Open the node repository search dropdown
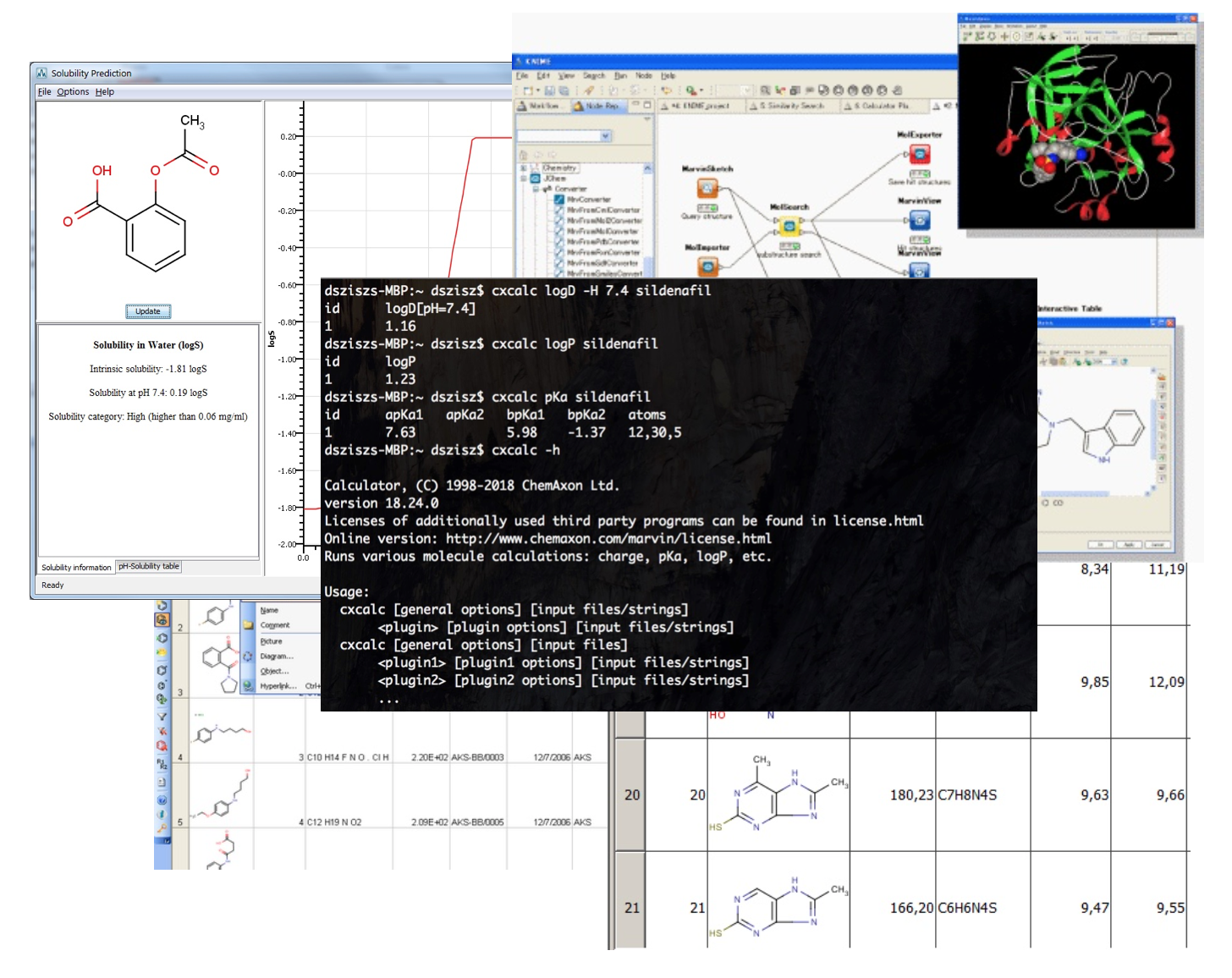Screen dimensions: 1232x978 (x=605, y=136)
